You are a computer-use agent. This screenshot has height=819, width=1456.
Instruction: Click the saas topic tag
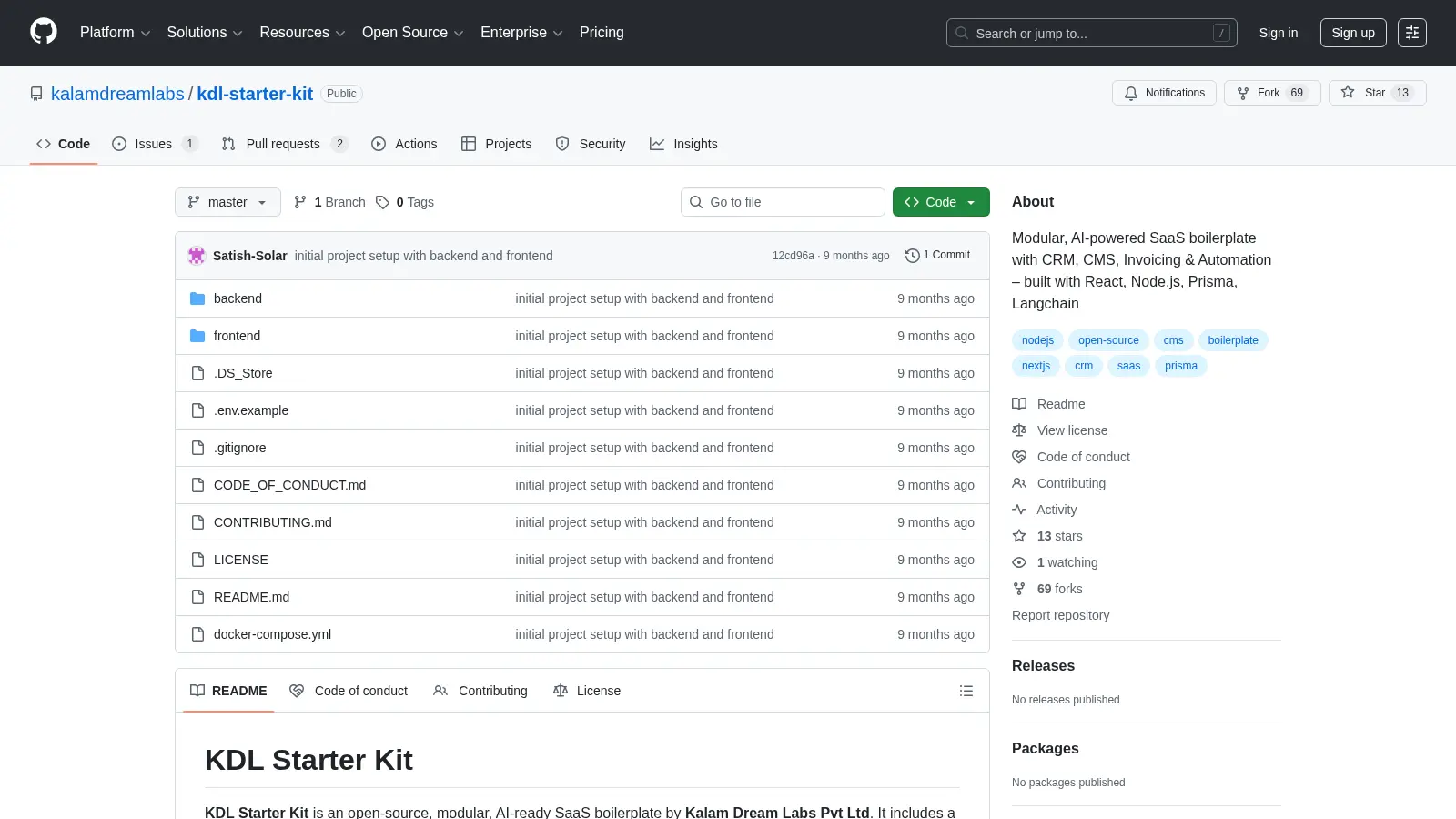pos(1128,366)
